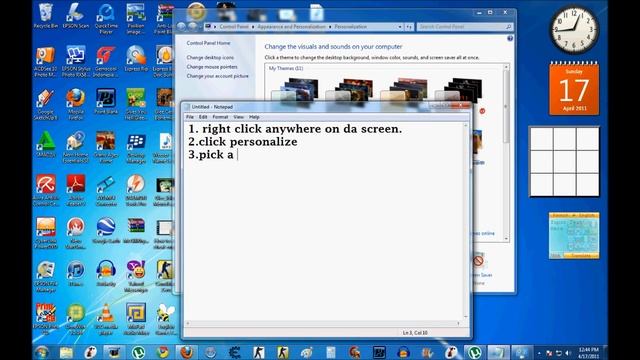640x360 pixels.
Task: Launch the Audacity desktop shortcut
Action: (x=106, y=273)
